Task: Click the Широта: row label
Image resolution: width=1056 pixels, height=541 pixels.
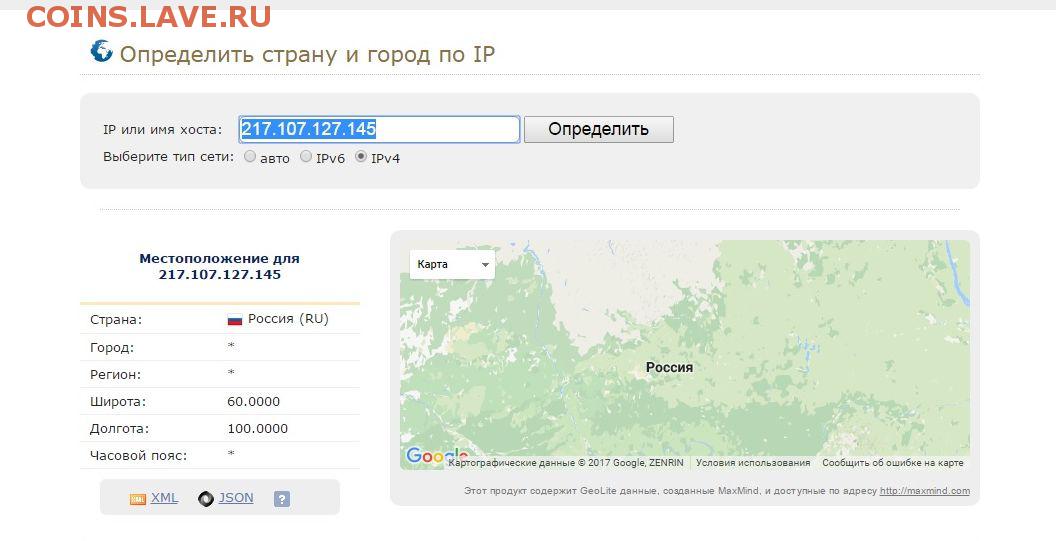Action: coord(118,402)
